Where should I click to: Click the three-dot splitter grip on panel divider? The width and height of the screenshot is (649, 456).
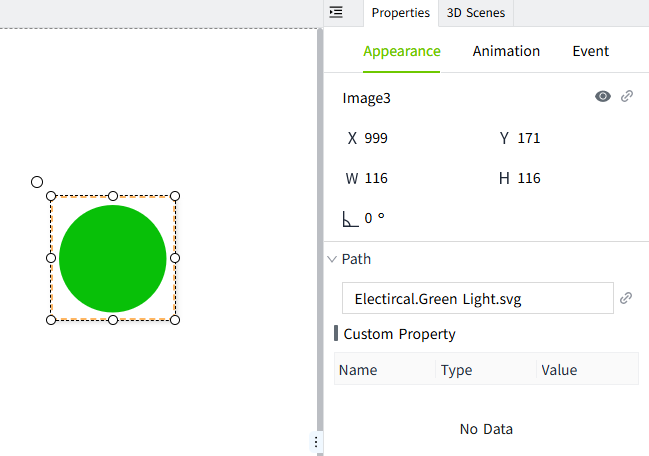pyautogui.click(x=317, y=441)
